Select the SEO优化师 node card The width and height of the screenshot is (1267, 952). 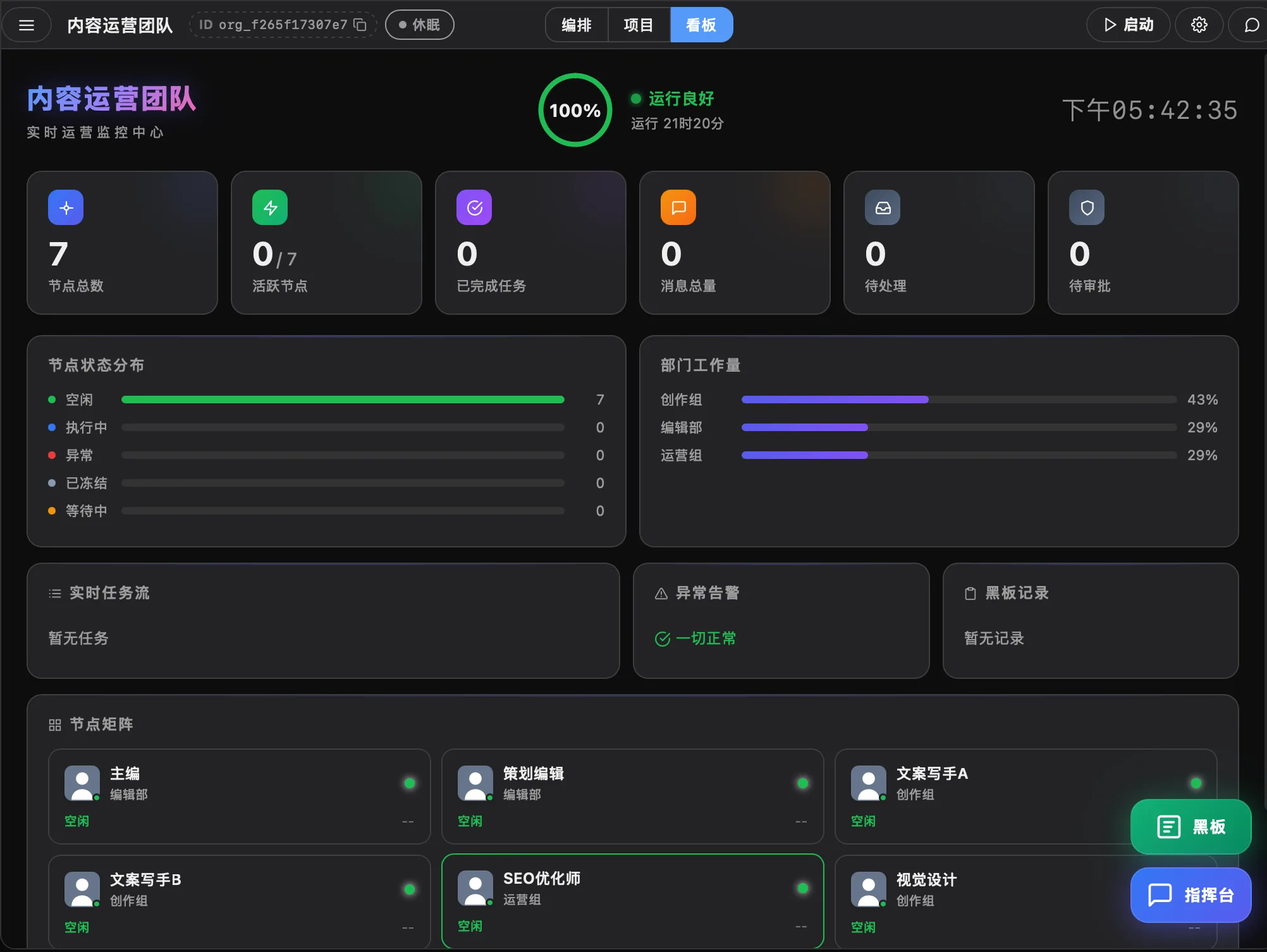click(x=632, y=901)
